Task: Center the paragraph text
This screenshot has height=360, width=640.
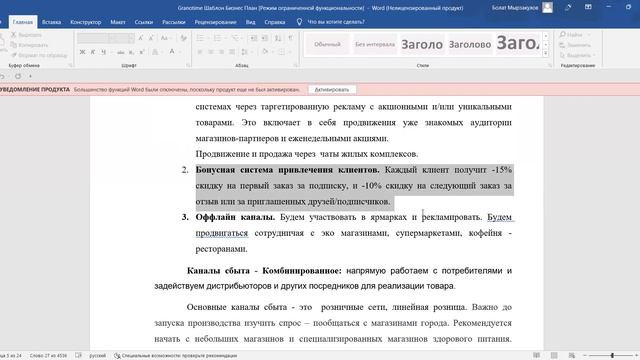Action: 211,52
